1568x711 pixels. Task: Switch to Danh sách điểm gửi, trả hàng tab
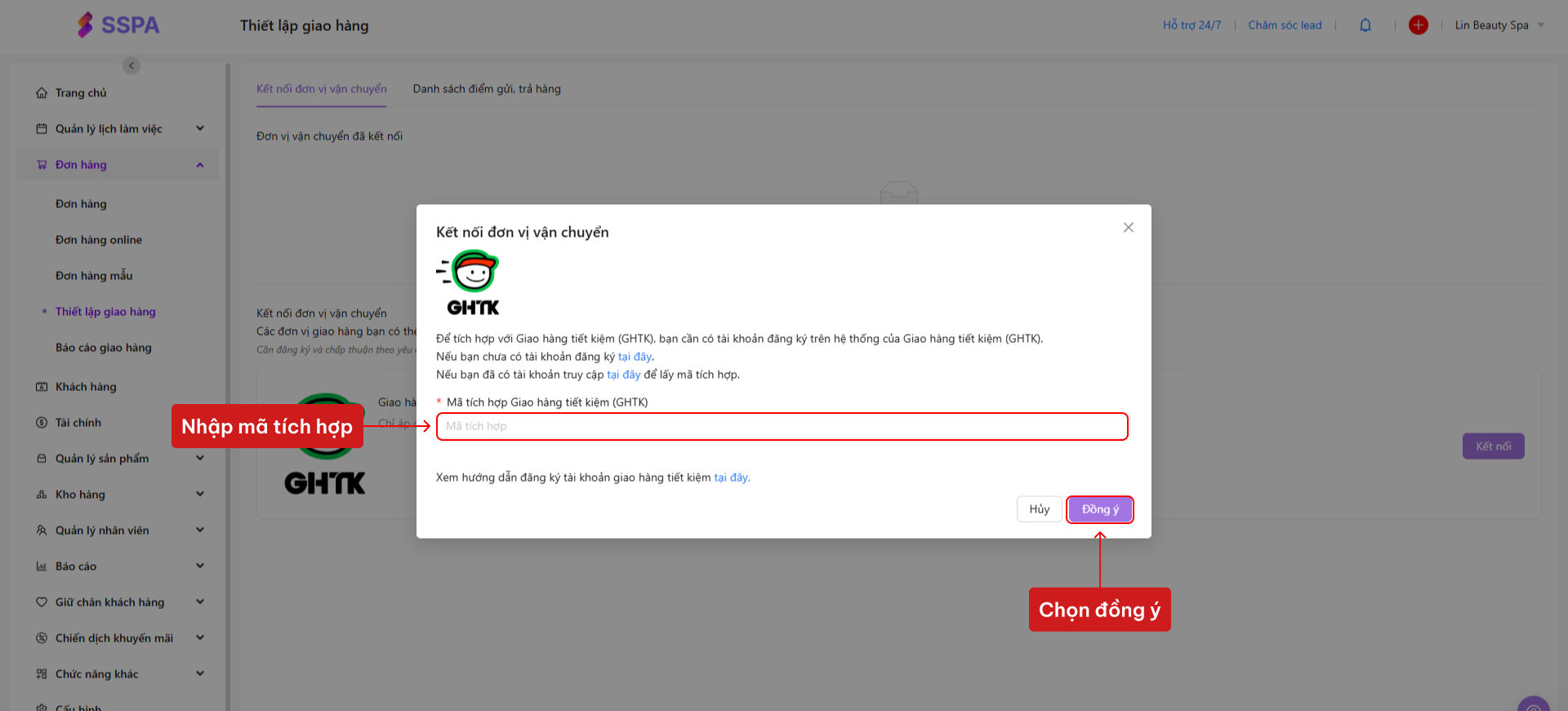(x=487, y=89)
